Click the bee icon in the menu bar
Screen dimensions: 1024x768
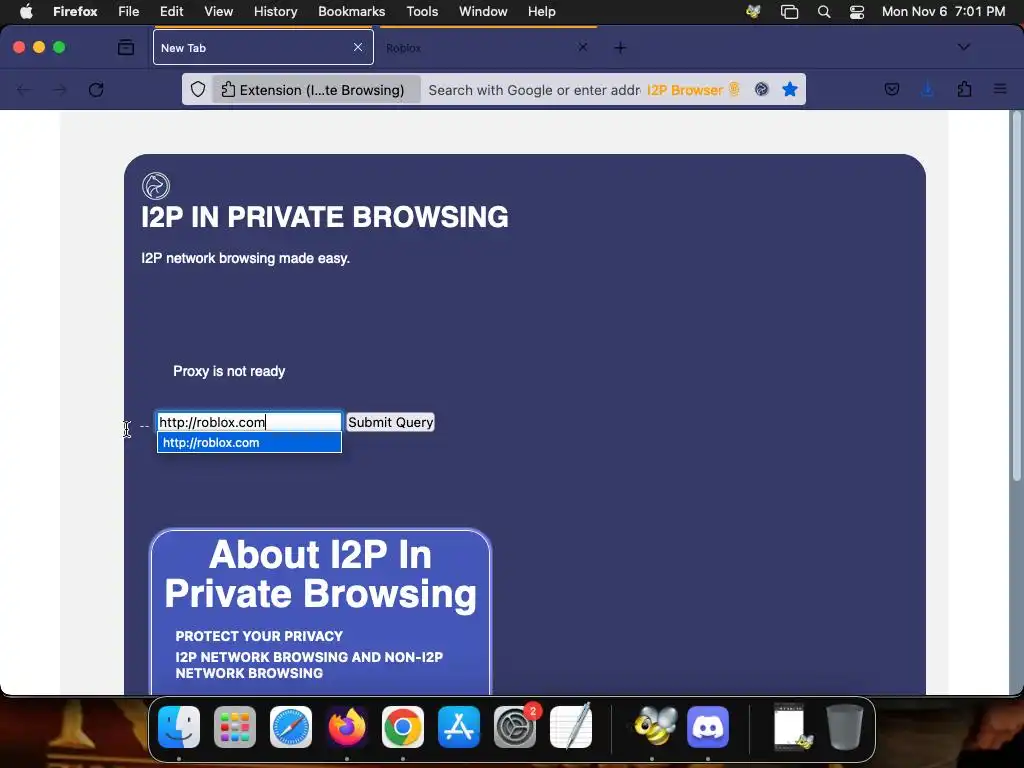pos(753,12)
